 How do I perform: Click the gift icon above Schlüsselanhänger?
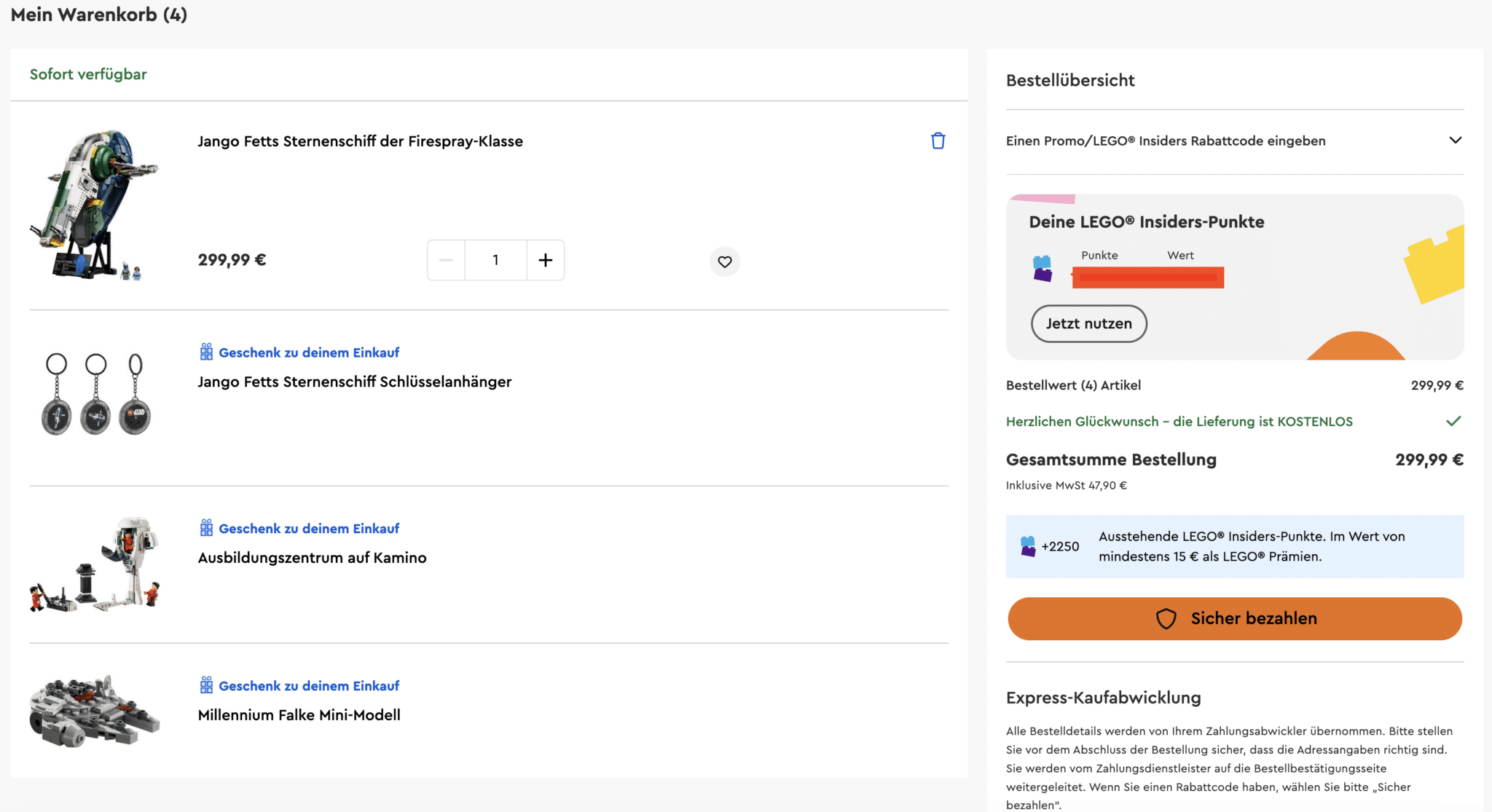[206, 352]
